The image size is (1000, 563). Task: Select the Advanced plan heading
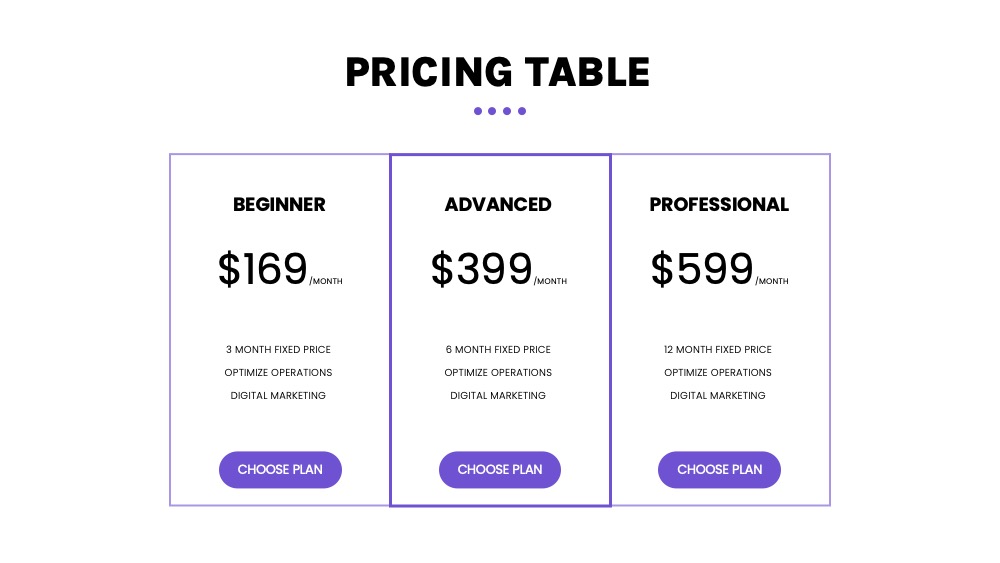pyautogui.click(x=498, y=205)
